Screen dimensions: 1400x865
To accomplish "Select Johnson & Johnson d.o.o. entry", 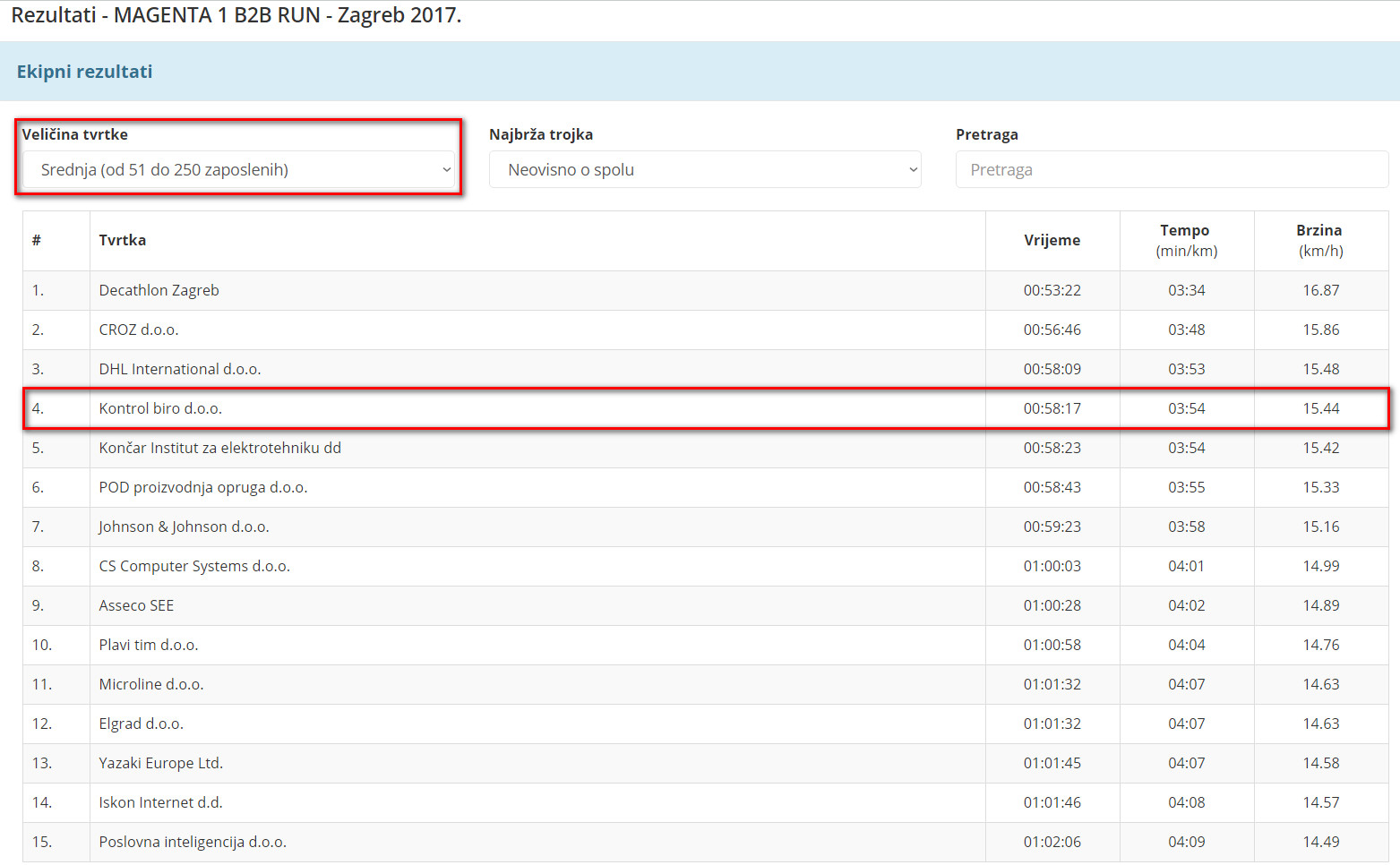I will [x=185, y=527].
